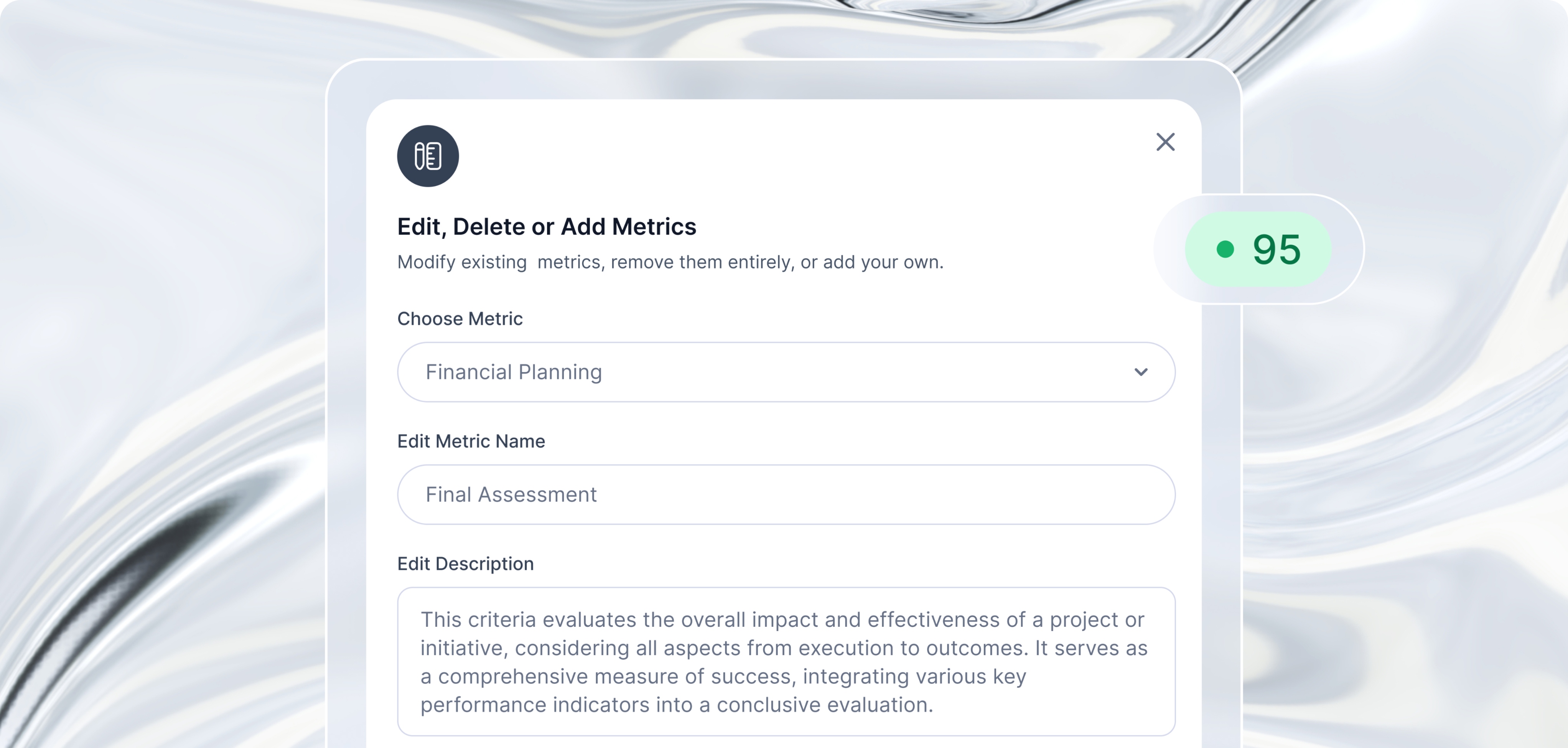Open the Financial Planning metric dropdown
Image resolution: width=1568 pixels, height=748 pixels.
point(785,372)
